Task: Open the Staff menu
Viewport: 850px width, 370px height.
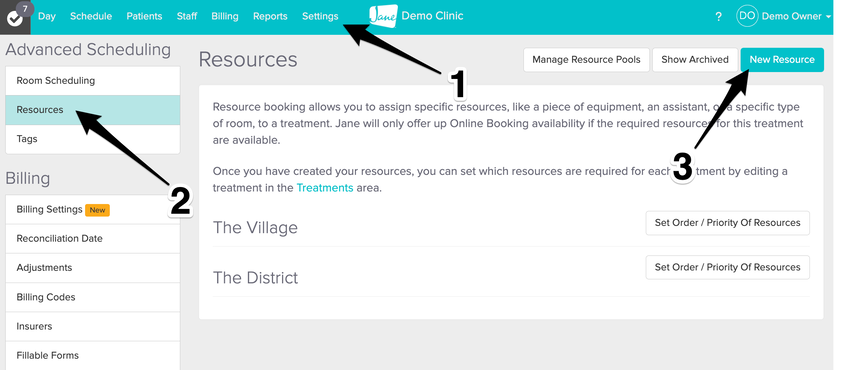Action: pyautogui.click(x=187, y=16)
